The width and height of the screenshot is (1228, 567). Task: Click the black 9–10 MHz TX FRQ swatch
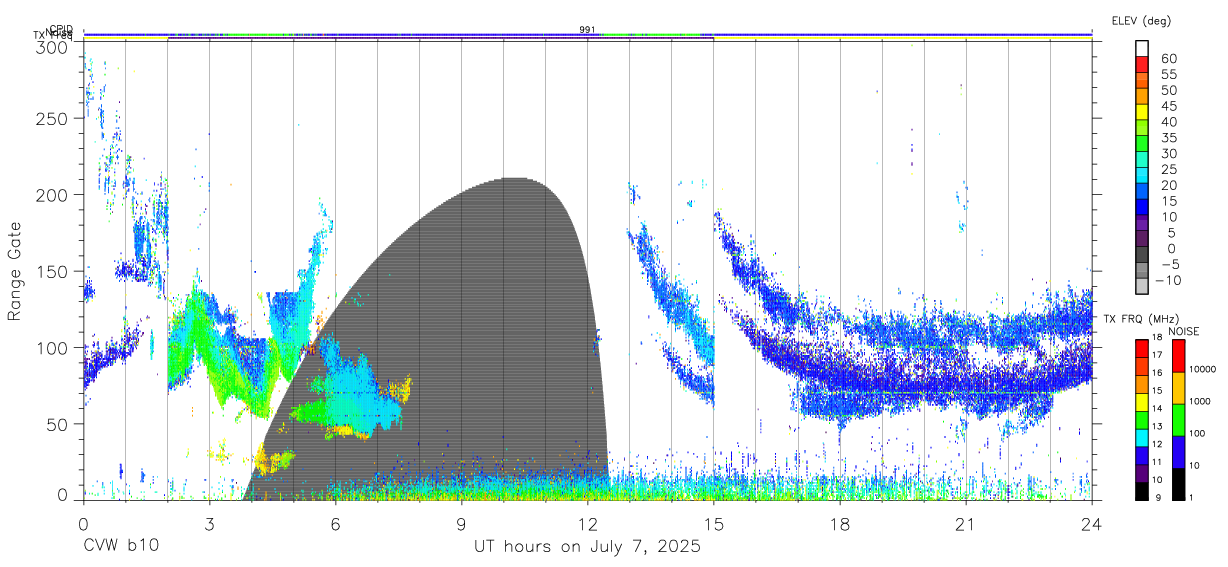[1142, 491]
